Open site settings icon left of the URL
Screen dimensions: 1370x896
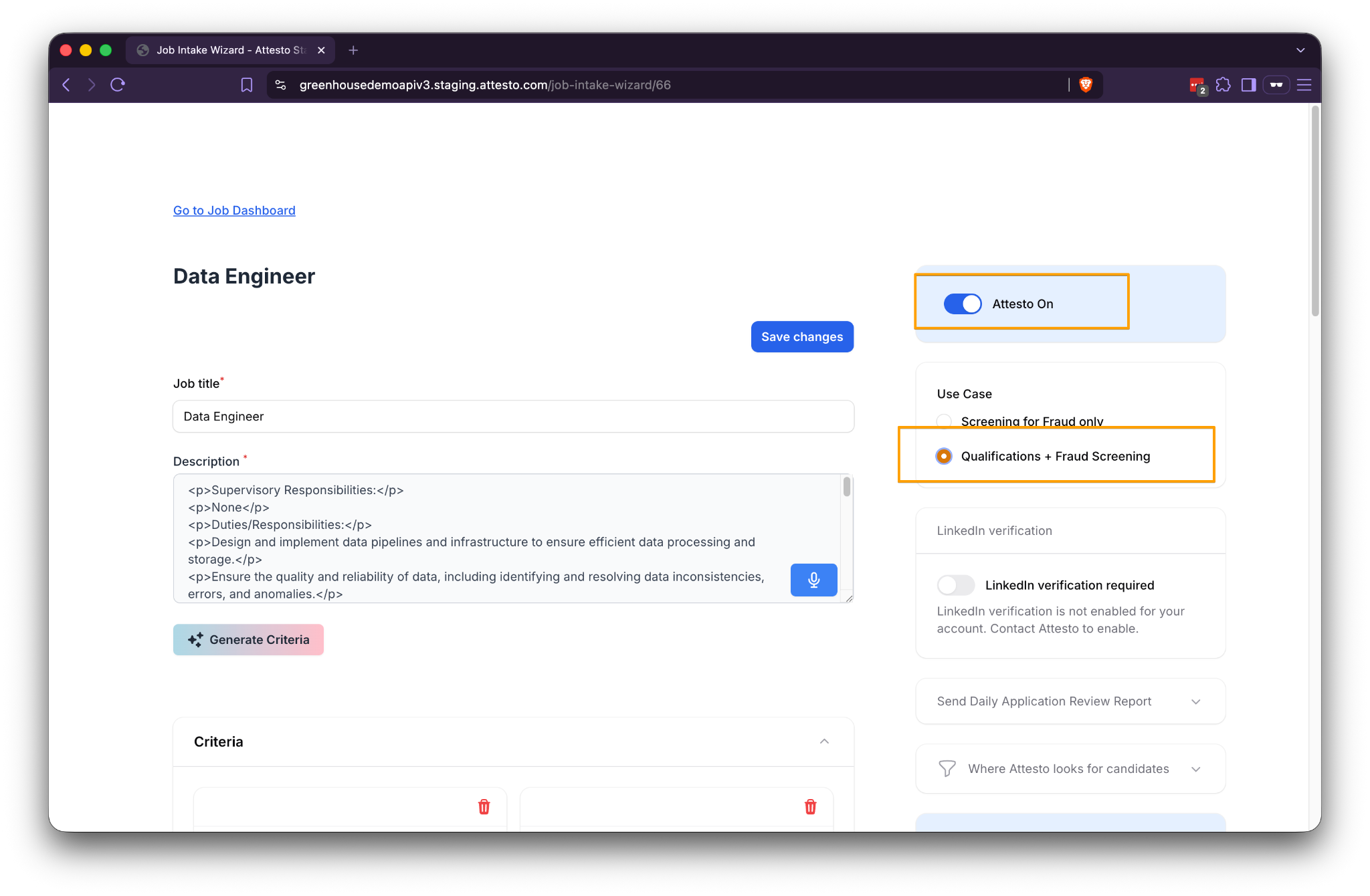pyautogui.click(x=281, y=85)
